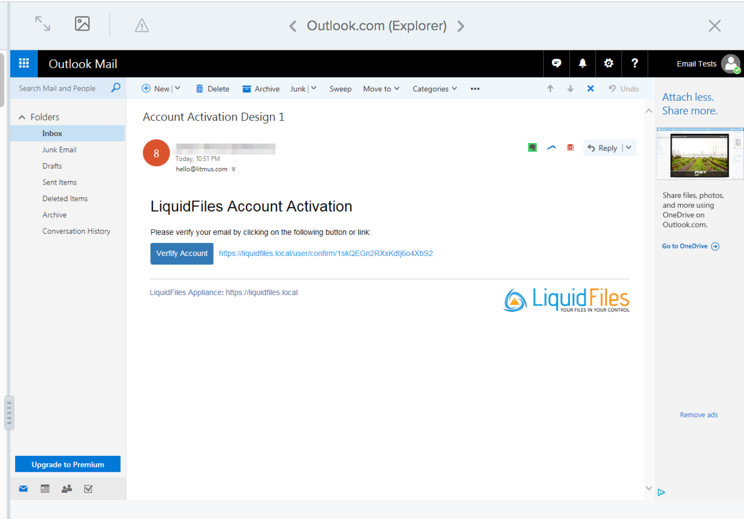This screenshot has width=744, height=519.
Task: Click the expand arrows icon in preview bar
Action: [x=43, y=24]
